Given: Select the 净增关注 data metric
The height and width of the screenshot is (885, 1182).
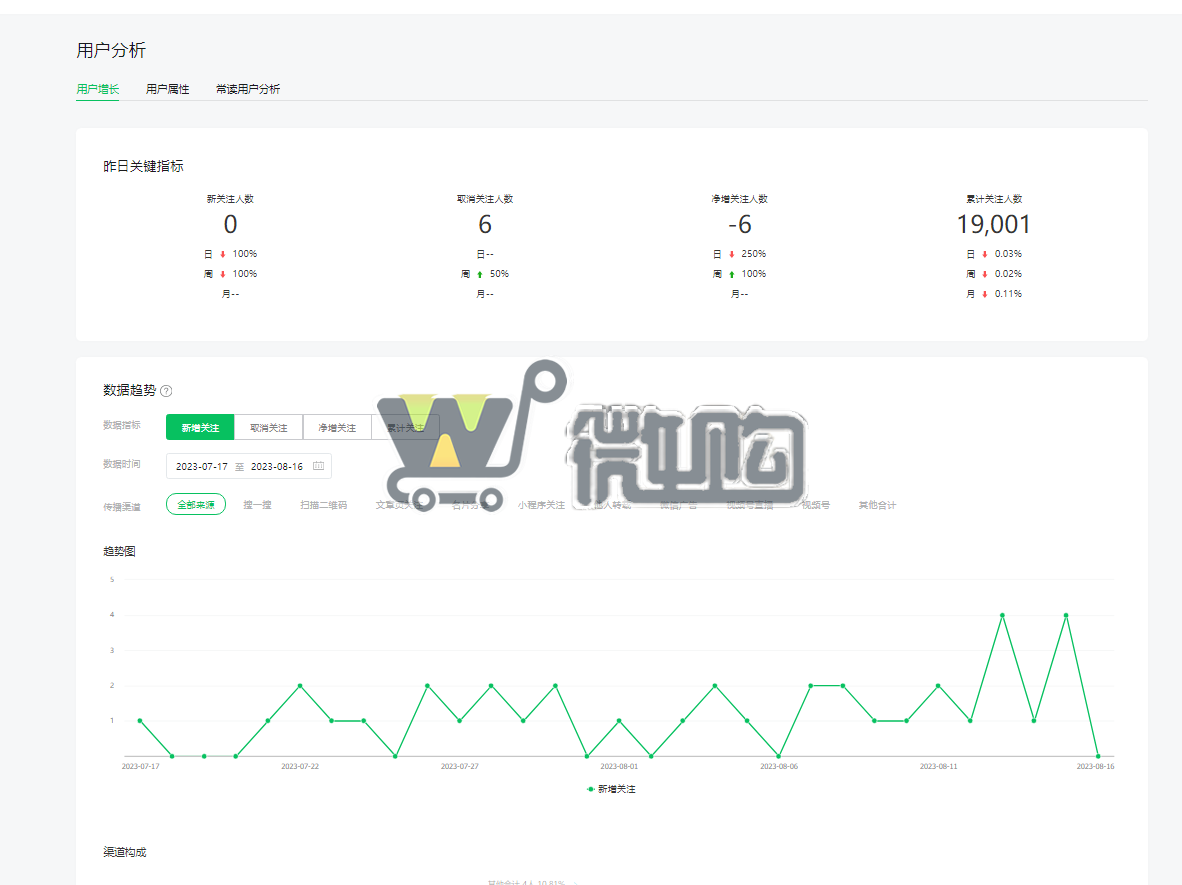Looking at the screenshot, I should (x=337, y=428).
